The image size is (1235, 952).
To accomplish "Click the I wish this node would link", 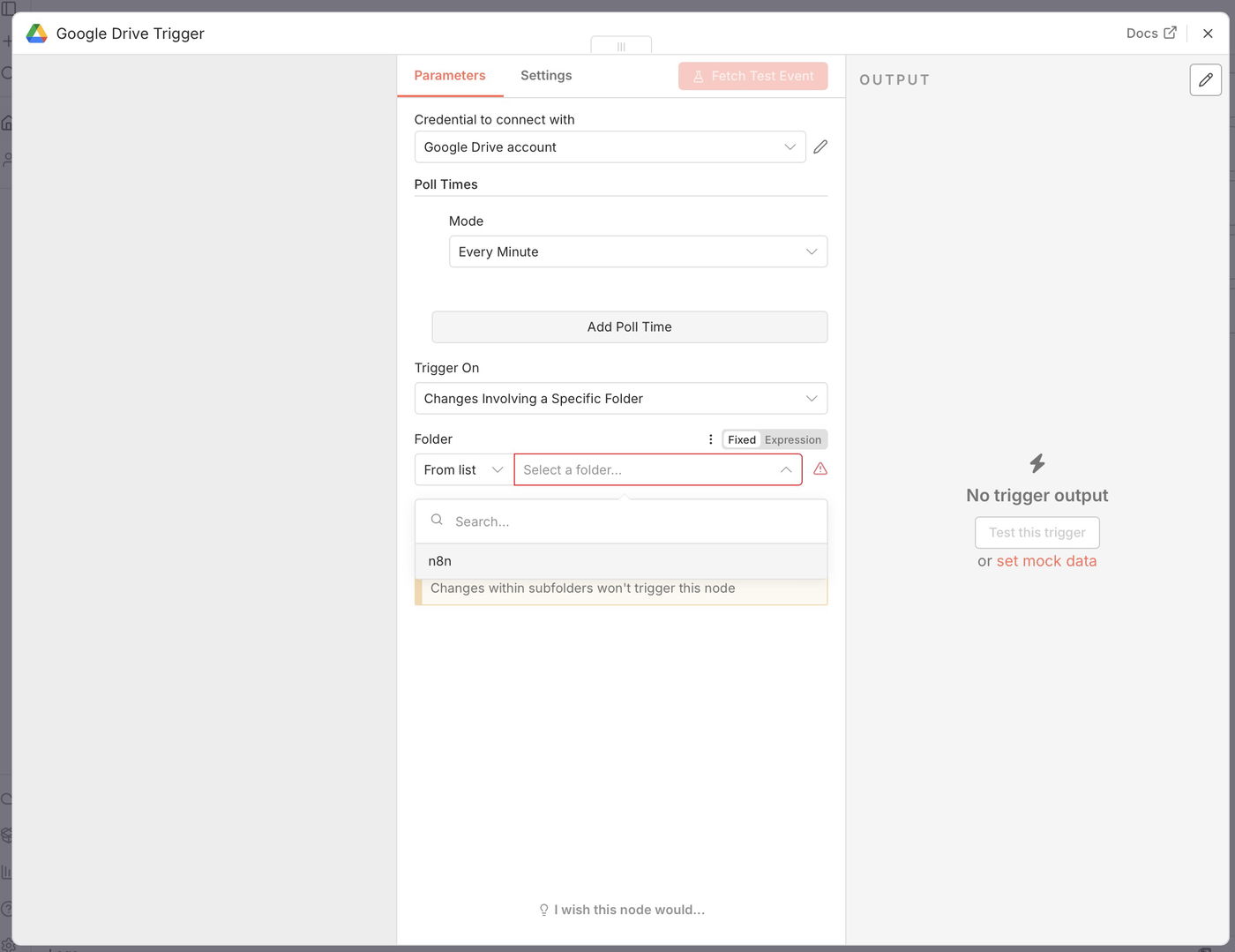I will pyautogui.click(x=622, y=910).
